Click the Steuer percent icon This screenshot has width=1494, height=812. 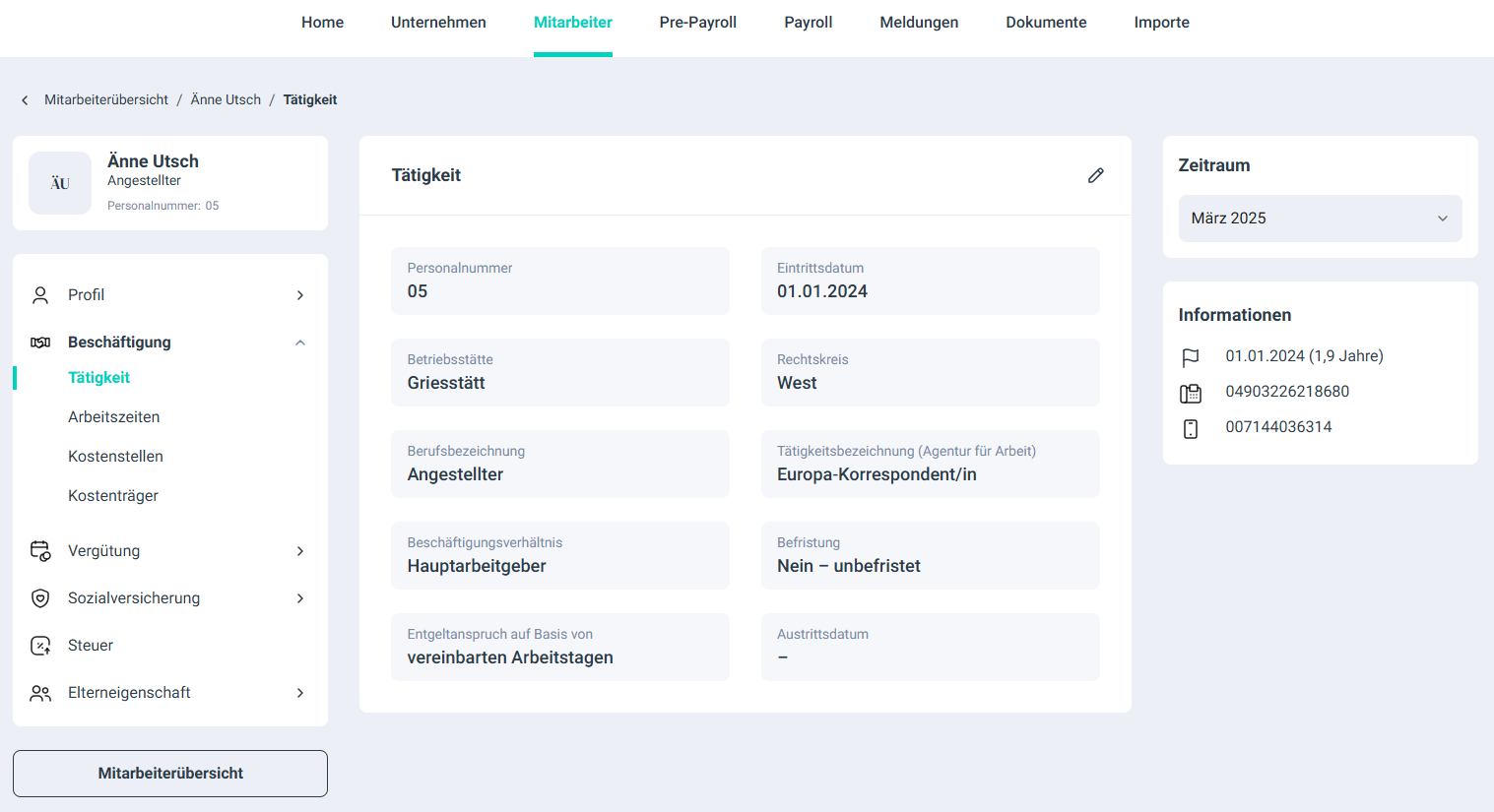pos(40,646)
